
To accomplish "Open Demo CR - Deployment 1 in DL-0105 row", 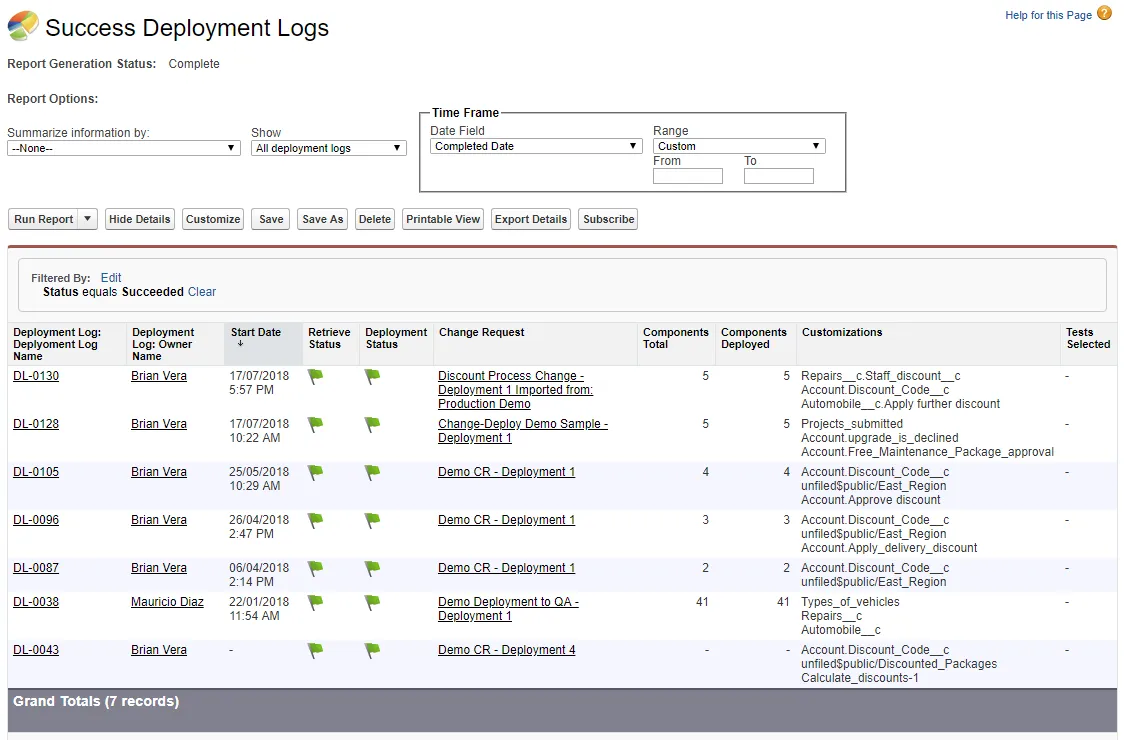I will (506, 472).
